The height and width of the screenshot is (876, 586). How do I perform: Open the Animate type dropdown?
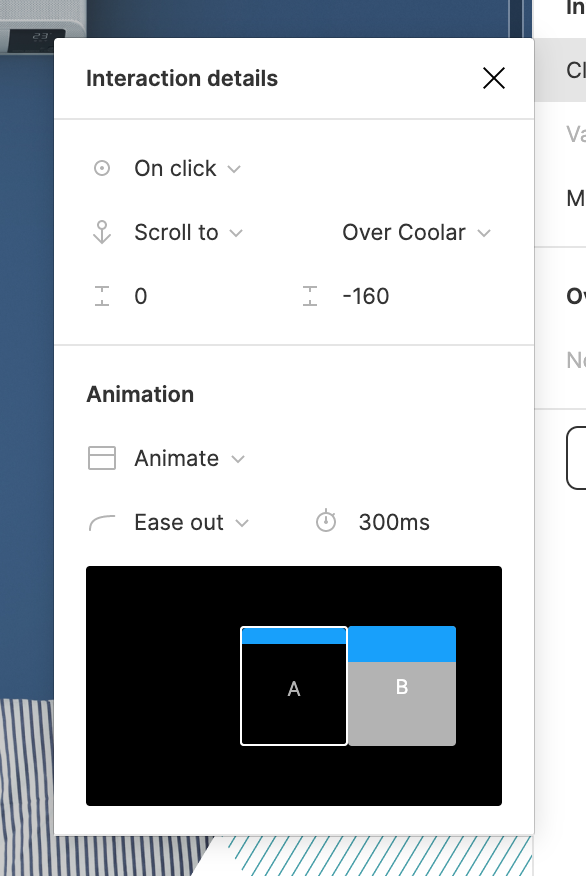click(x=190, y=459)
